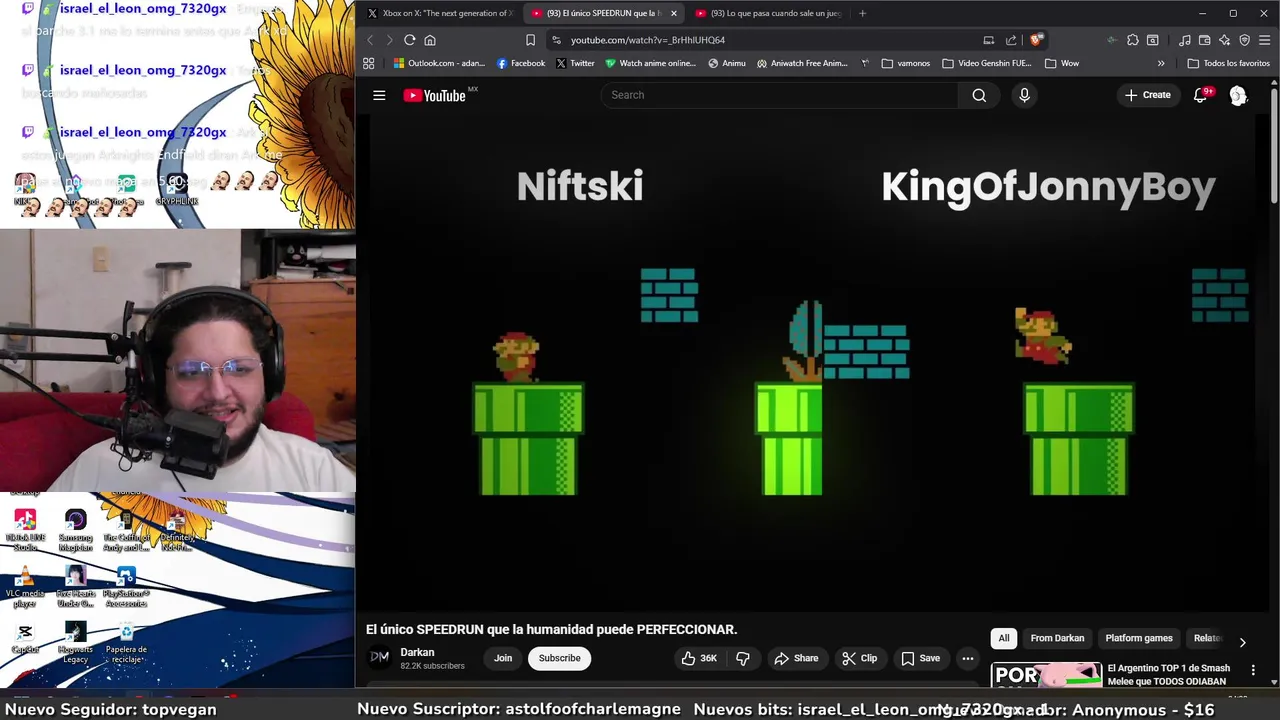Open a new browser tab
This screenshot has height=720, width=1280.
coord(862,13)
